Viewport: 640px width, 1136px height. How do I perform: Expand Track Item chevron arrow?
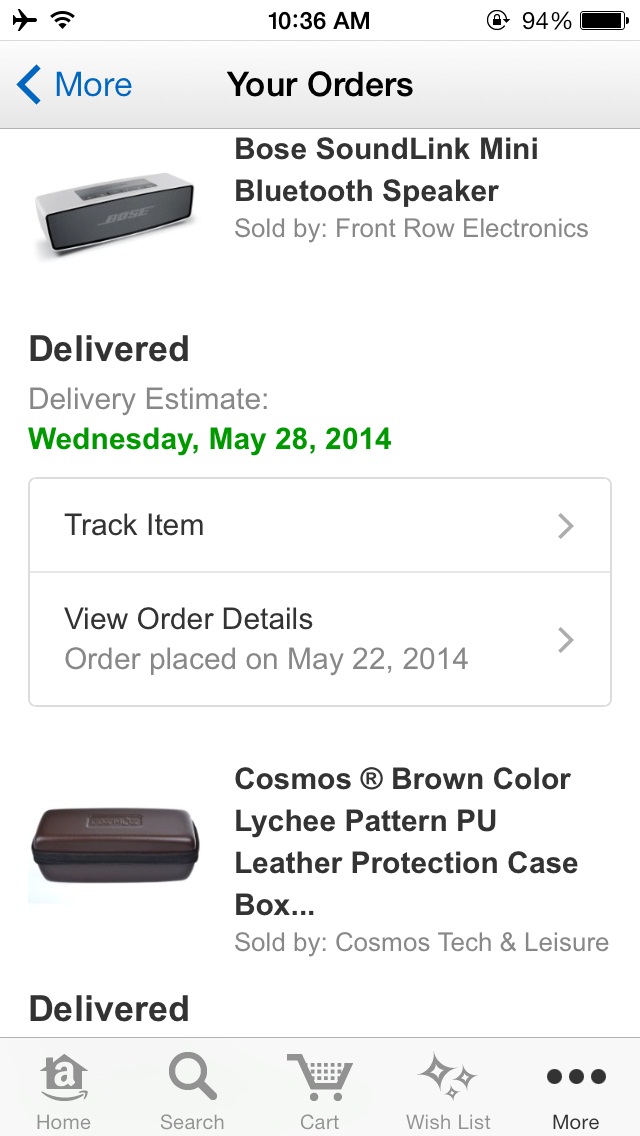(x=566, y=526)
